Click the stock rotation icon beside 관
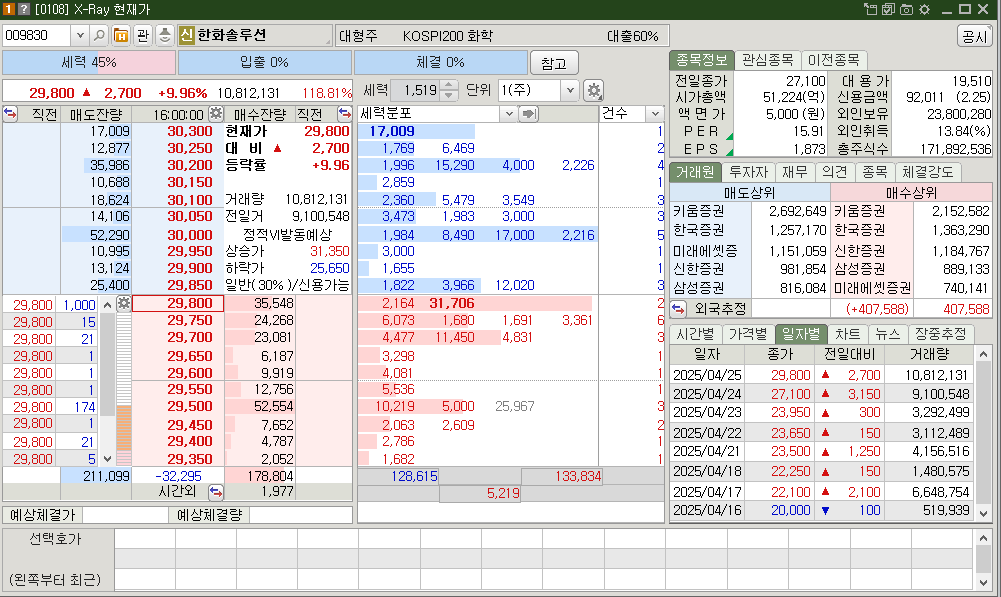The height and width of the screenshot is (597, 1001). 165,35
